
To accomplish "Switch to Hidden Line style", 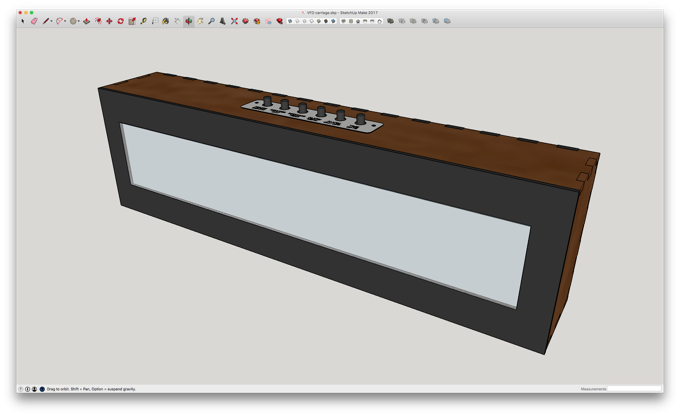I will click(x=311, y=21).
